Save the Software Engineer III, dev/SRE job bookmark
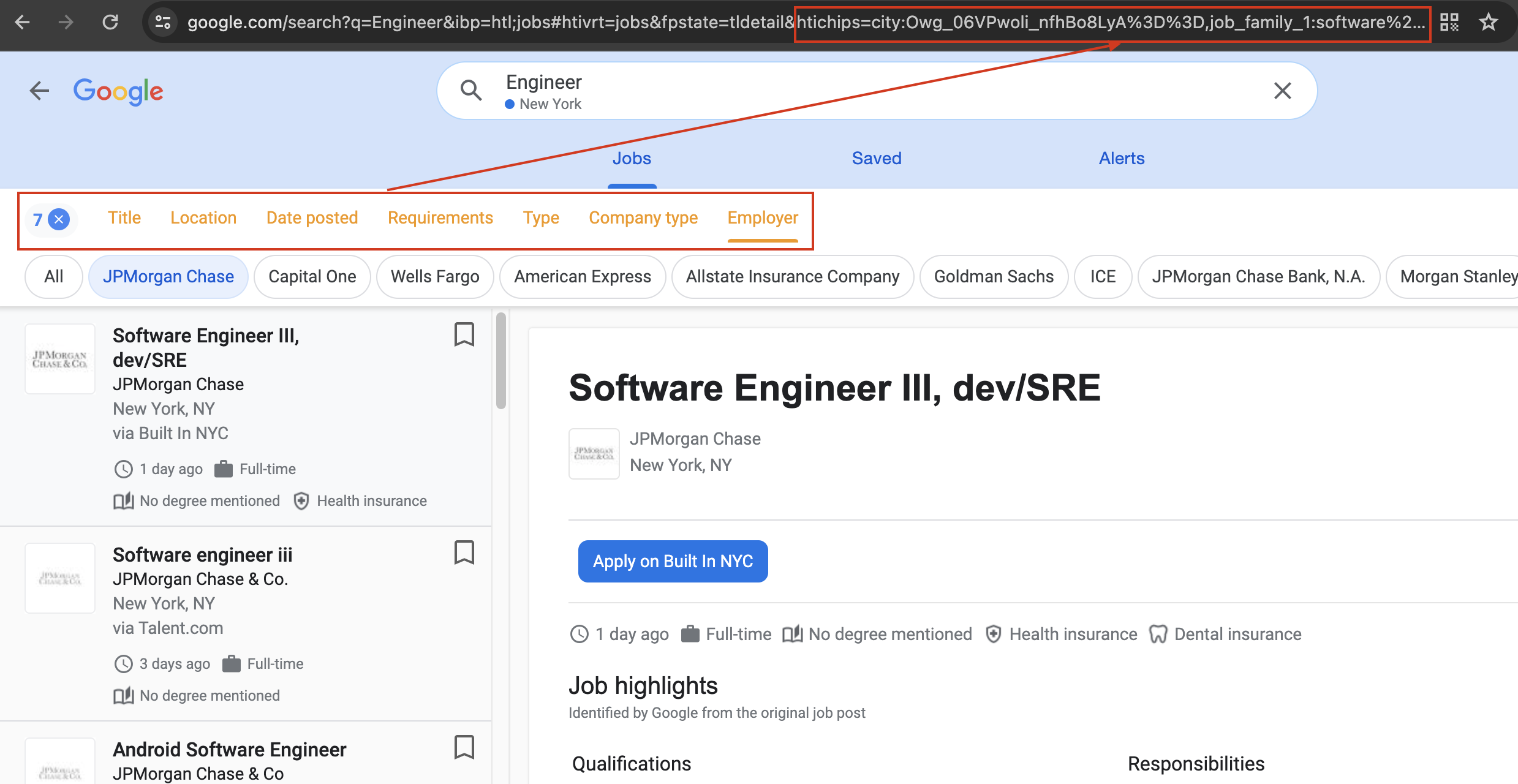Screen dimensions: 1518x784 [x=464, y=334]
